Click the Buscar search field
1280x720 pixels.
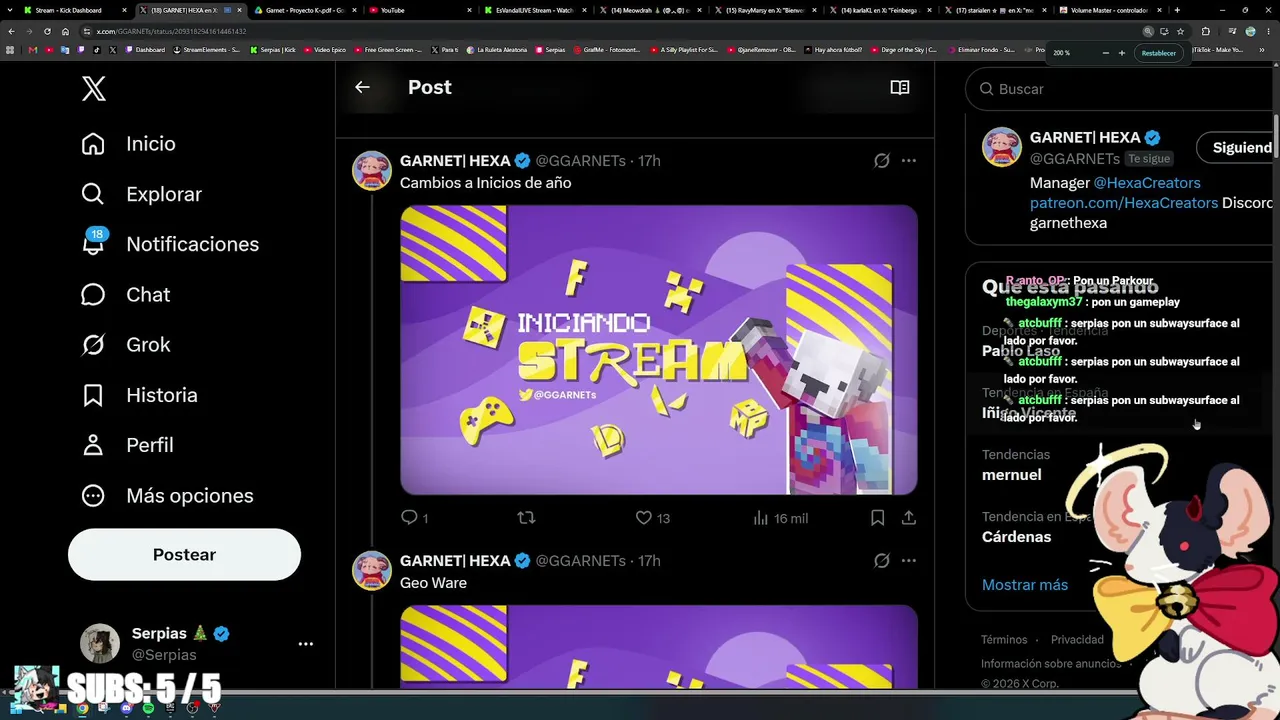point(1122,89)
